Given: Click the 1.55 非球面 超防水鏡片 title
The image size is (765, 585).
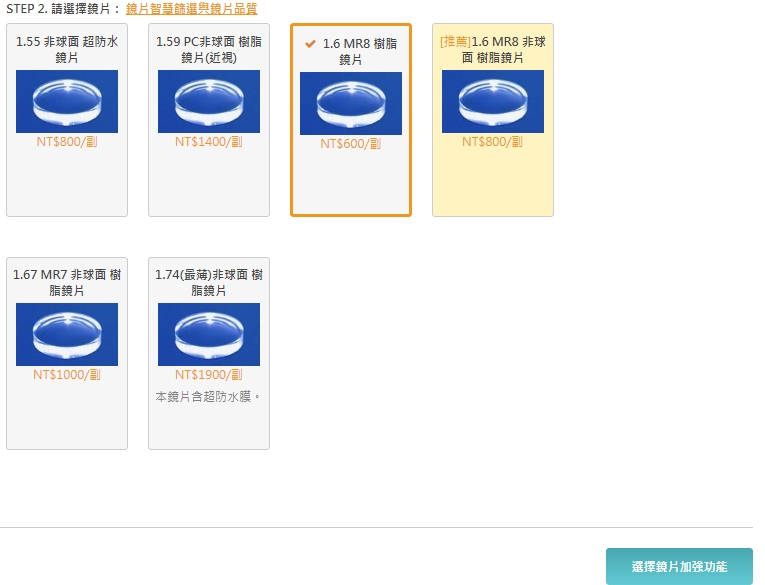Looking at the screenshot, I should [67, 50].
